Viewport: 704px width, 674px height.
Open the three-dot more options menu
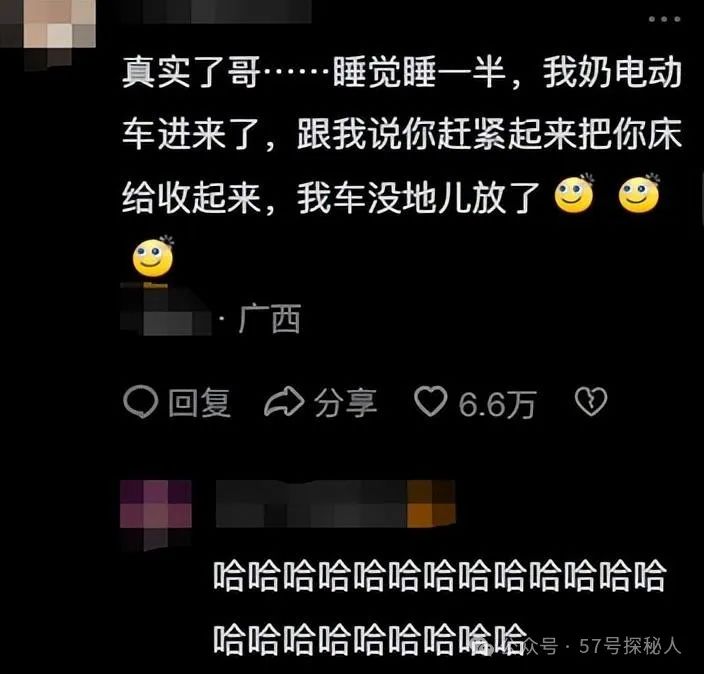pos(664,19)
